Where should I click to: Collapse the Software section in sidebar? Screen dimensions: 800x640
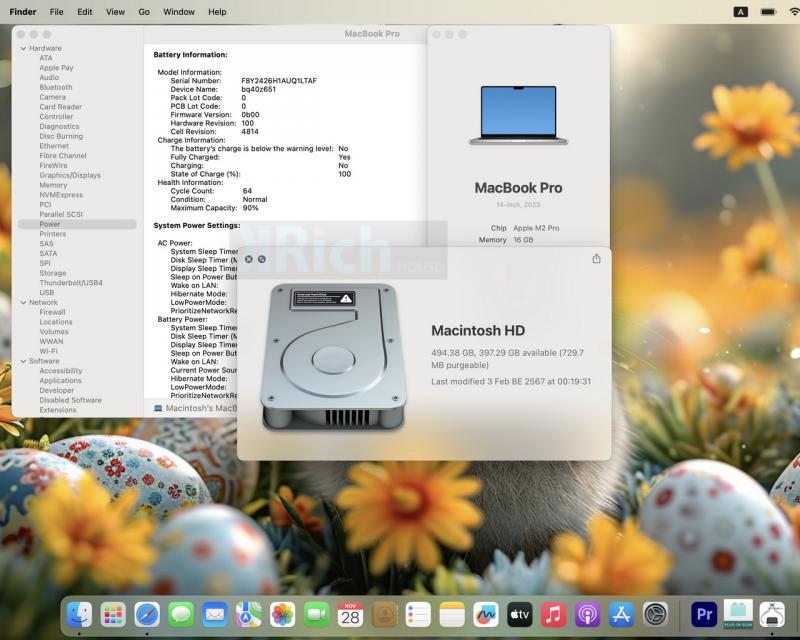coord(23,361)
